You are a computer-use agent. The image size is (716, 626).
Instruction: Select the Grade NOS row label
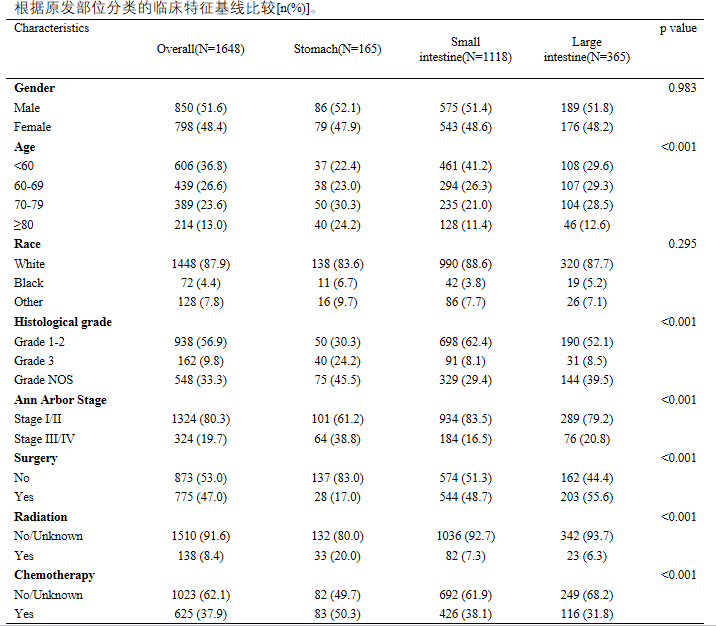tap(44, 380)
